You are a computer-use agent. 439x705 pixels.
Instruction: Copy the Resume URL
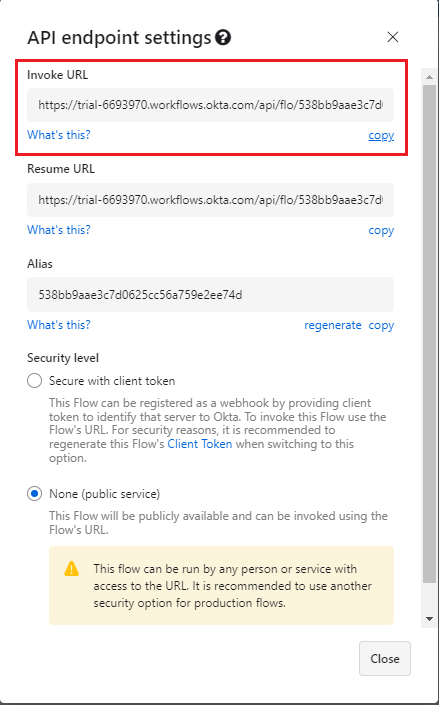[x=381, y=230]
